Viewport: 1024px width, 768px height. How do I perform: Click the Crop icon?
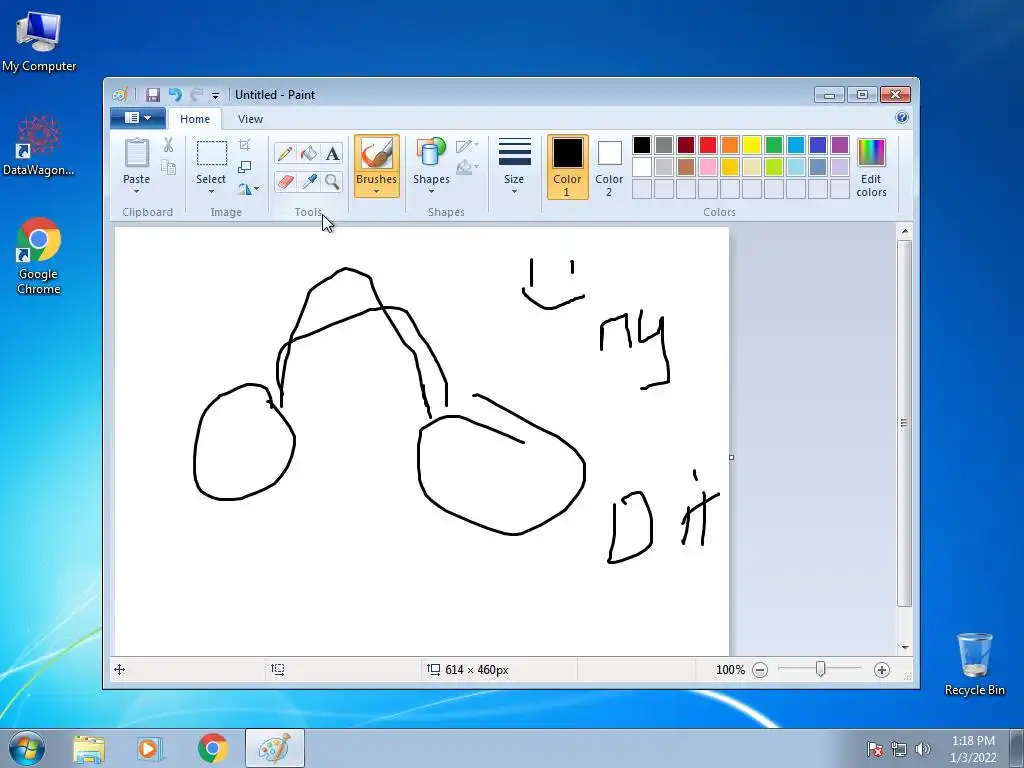click(x=244, y=145)
